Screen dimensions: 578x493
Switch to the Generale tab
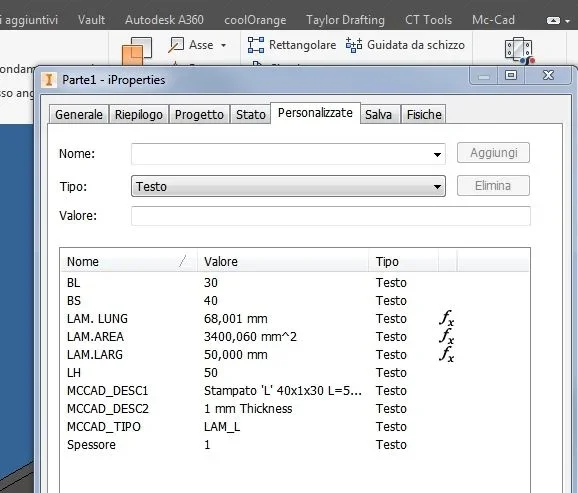pyautogui.click(x=79, y=114)
